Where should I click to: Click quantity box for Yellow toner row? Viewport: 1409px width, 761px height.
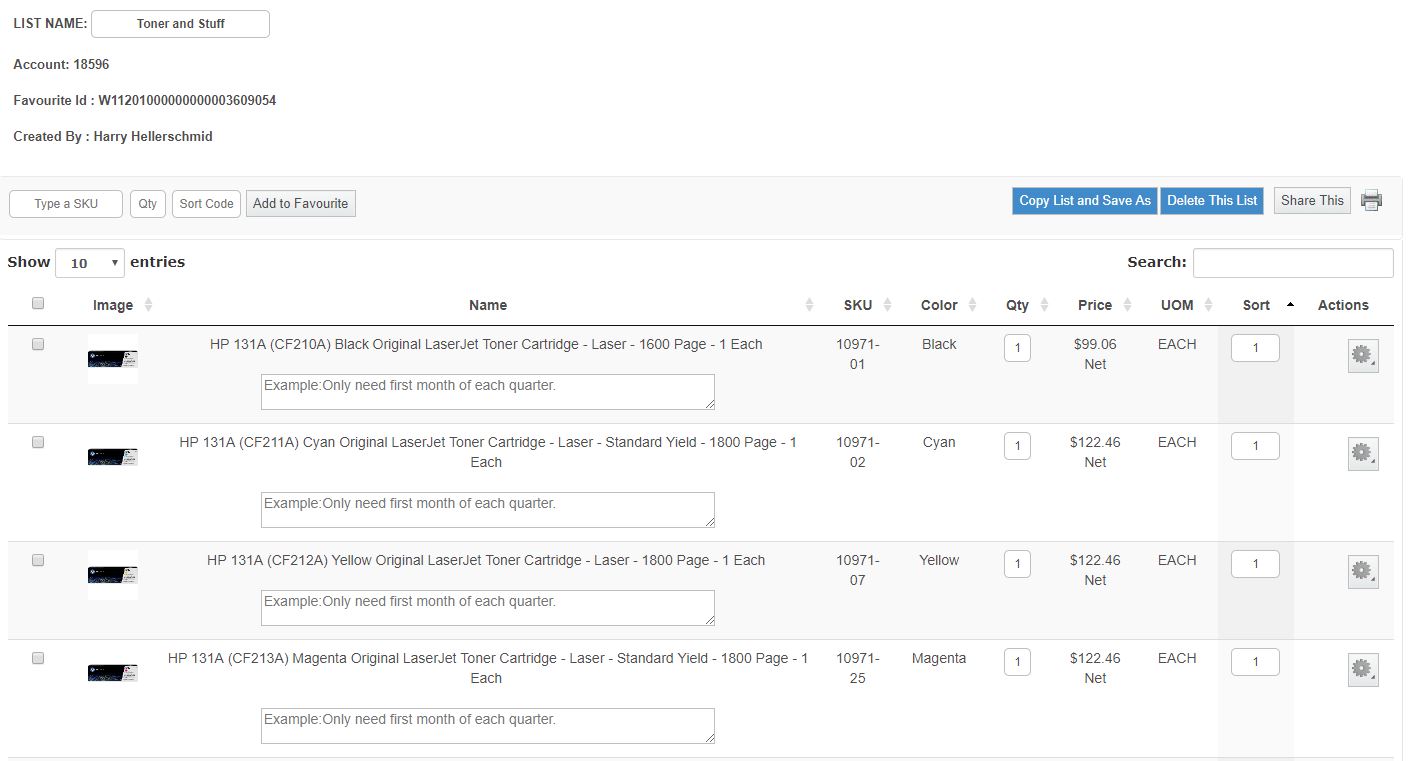point(1017,564)
